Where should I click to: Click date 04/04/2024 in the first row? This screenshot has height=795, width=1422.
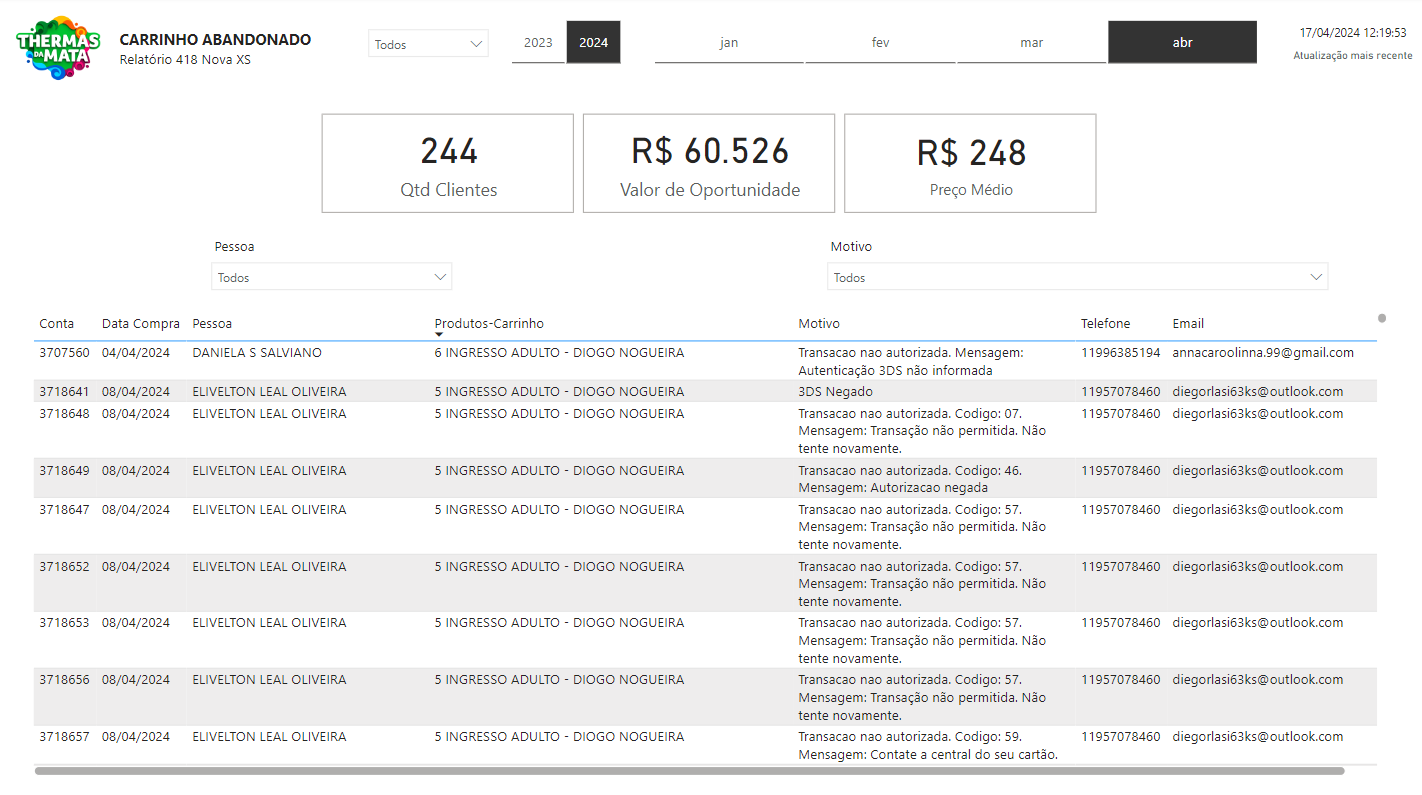click(x=136, y=353)
